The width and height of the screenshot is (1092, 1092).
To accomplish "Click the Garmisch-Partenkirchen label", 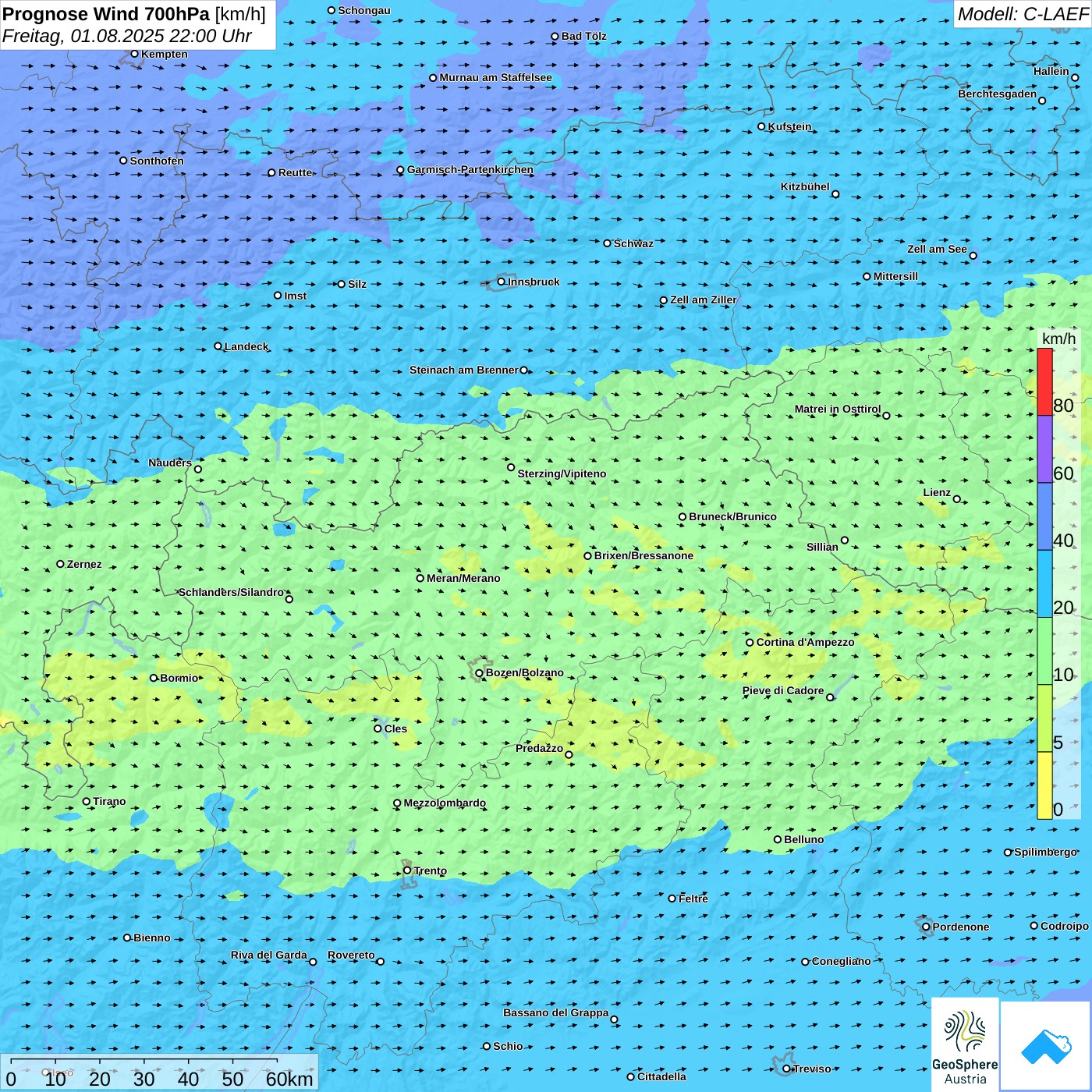I will (x=470, y=169).
